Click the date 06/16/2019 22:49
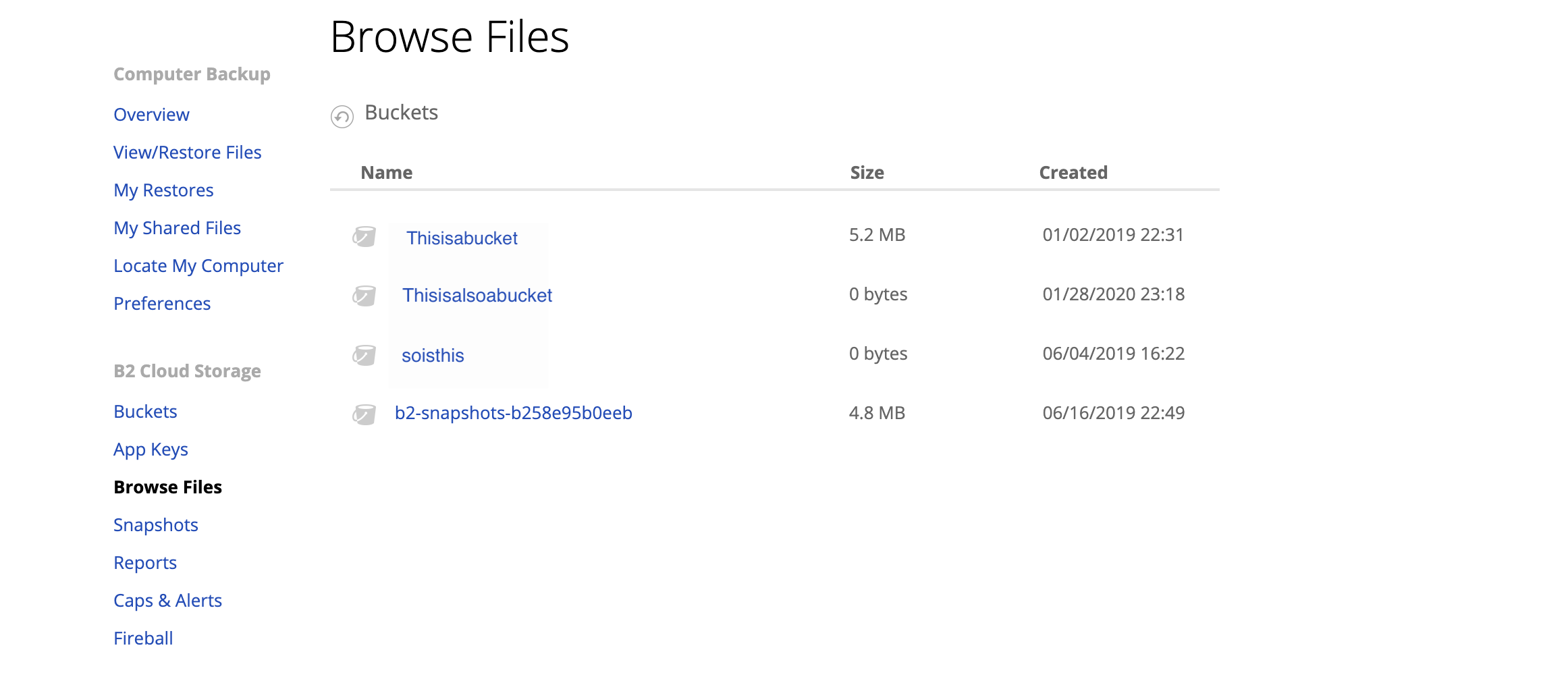This screenshot has height=681, width=1568. coord(1113,413)
